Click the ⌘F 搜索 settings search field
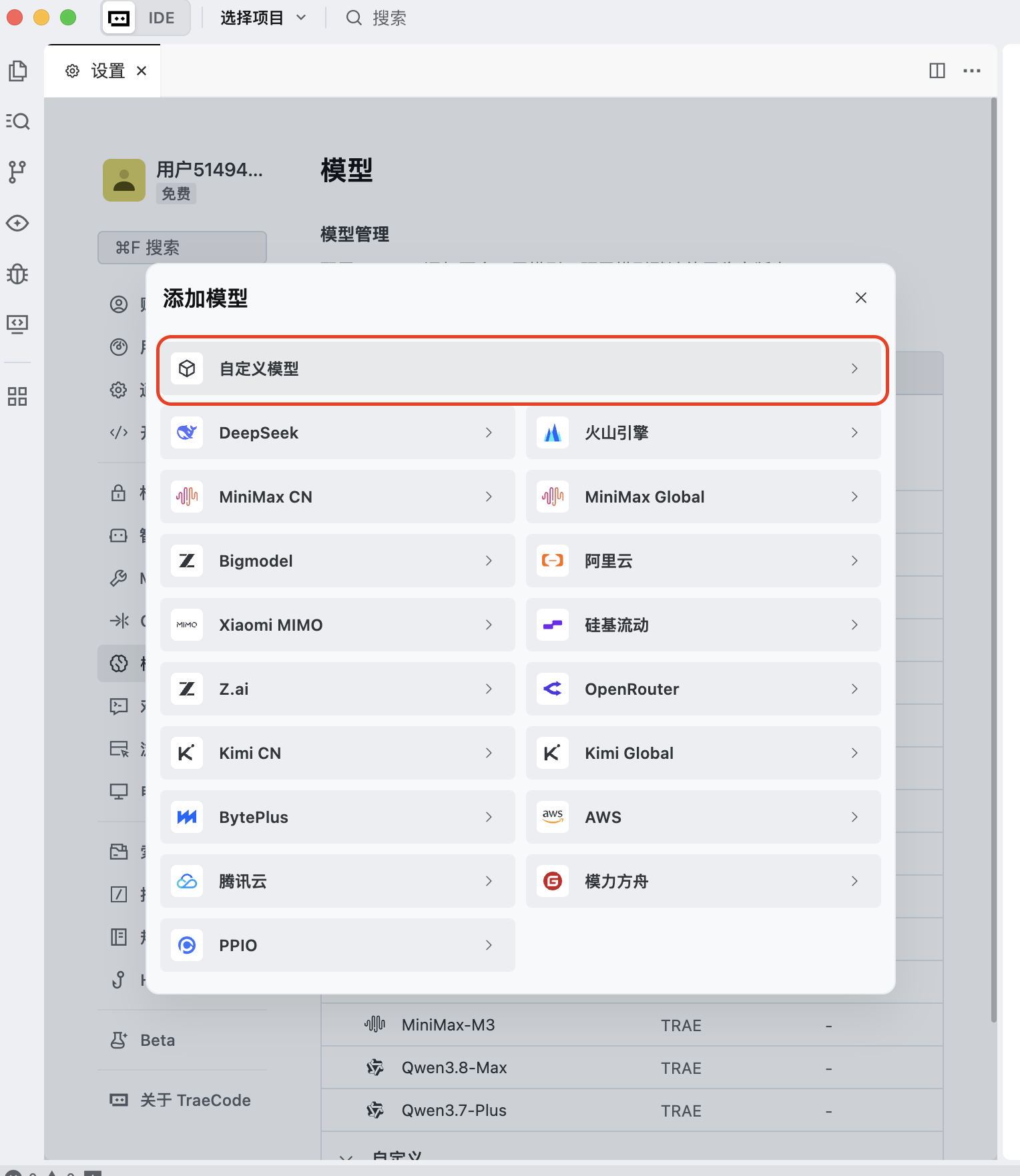Viewport: 1020px width, 1176px height. (x=182, y=248)
